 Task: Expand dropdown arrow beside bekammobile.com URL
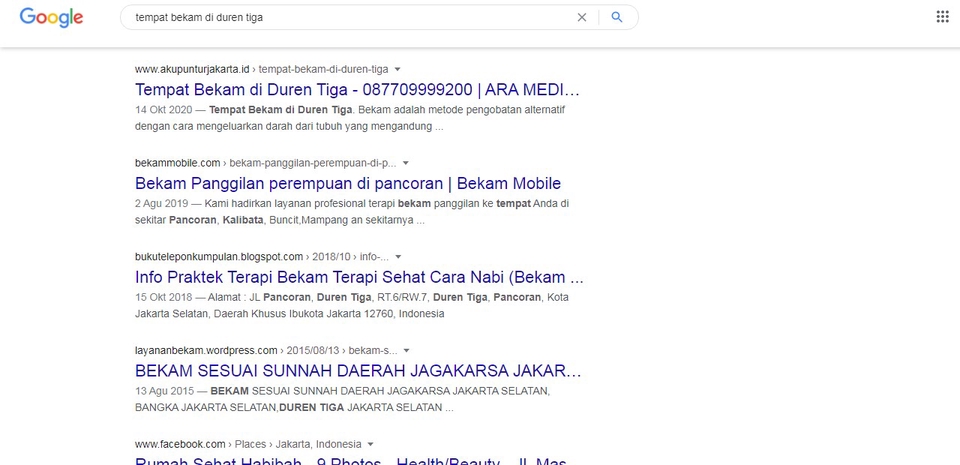click(x=405, y=163)
